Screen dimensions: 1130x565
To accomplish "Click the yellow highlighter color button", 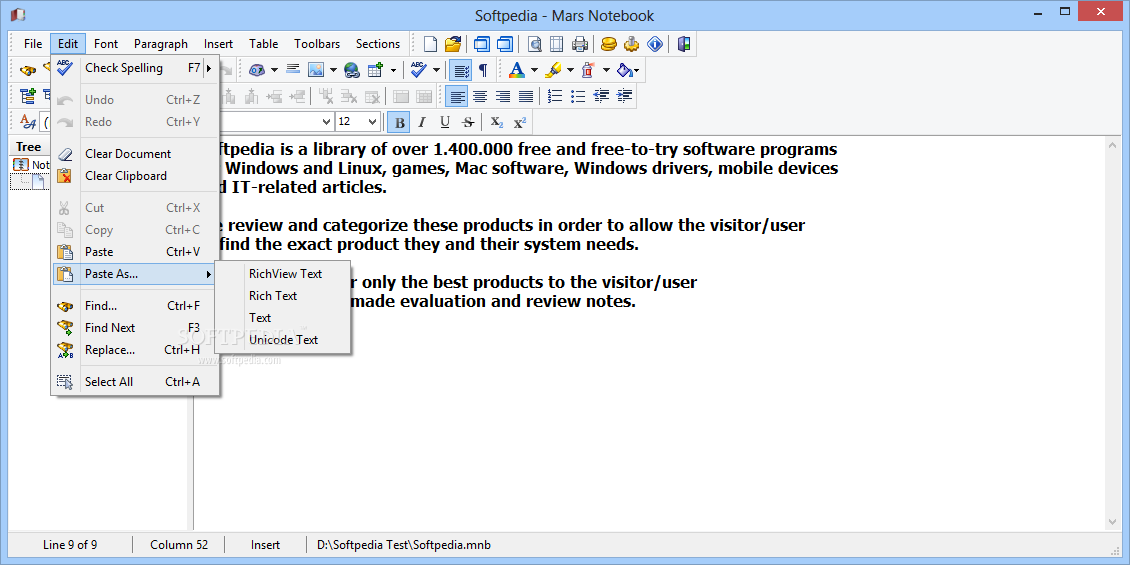I will click(553, 70).
